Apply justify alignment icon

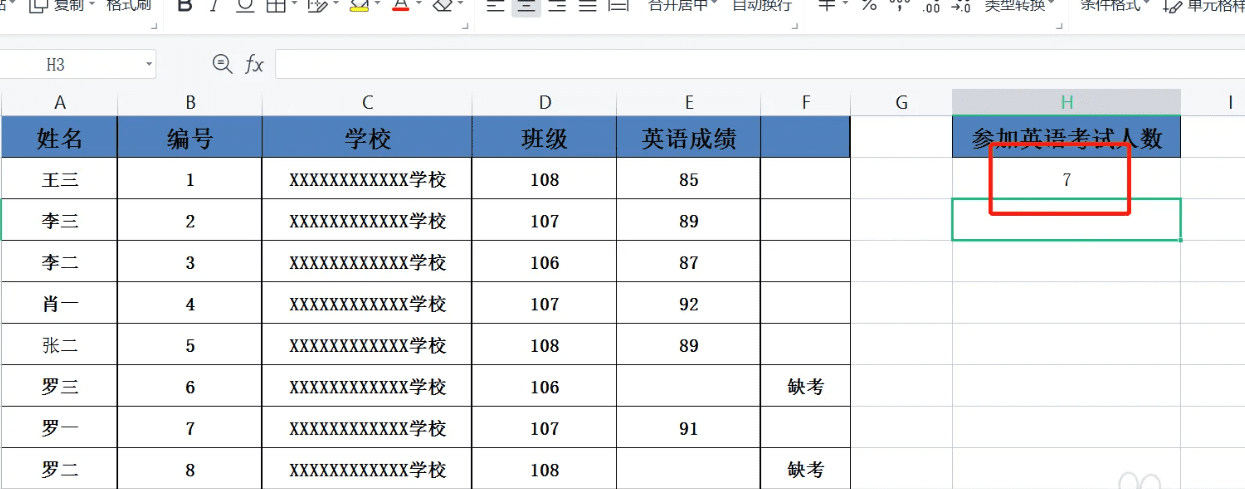pyautogui.click(x=588, y=5)
